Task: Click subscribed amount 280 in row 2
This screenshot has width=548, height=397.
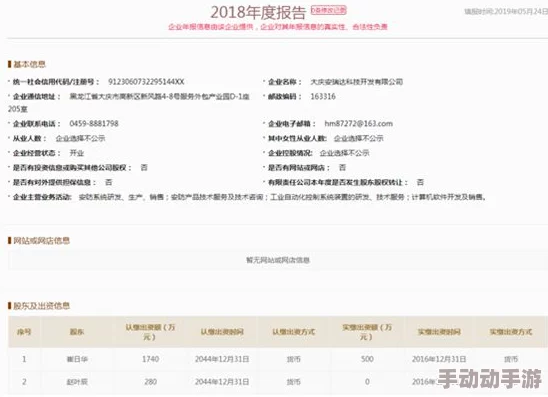Action: 150,382
